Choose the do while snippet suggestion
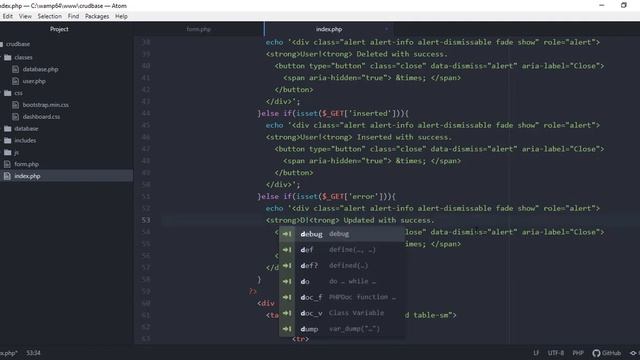This screenshot has height=360, width=640. [x=342, y=282]
